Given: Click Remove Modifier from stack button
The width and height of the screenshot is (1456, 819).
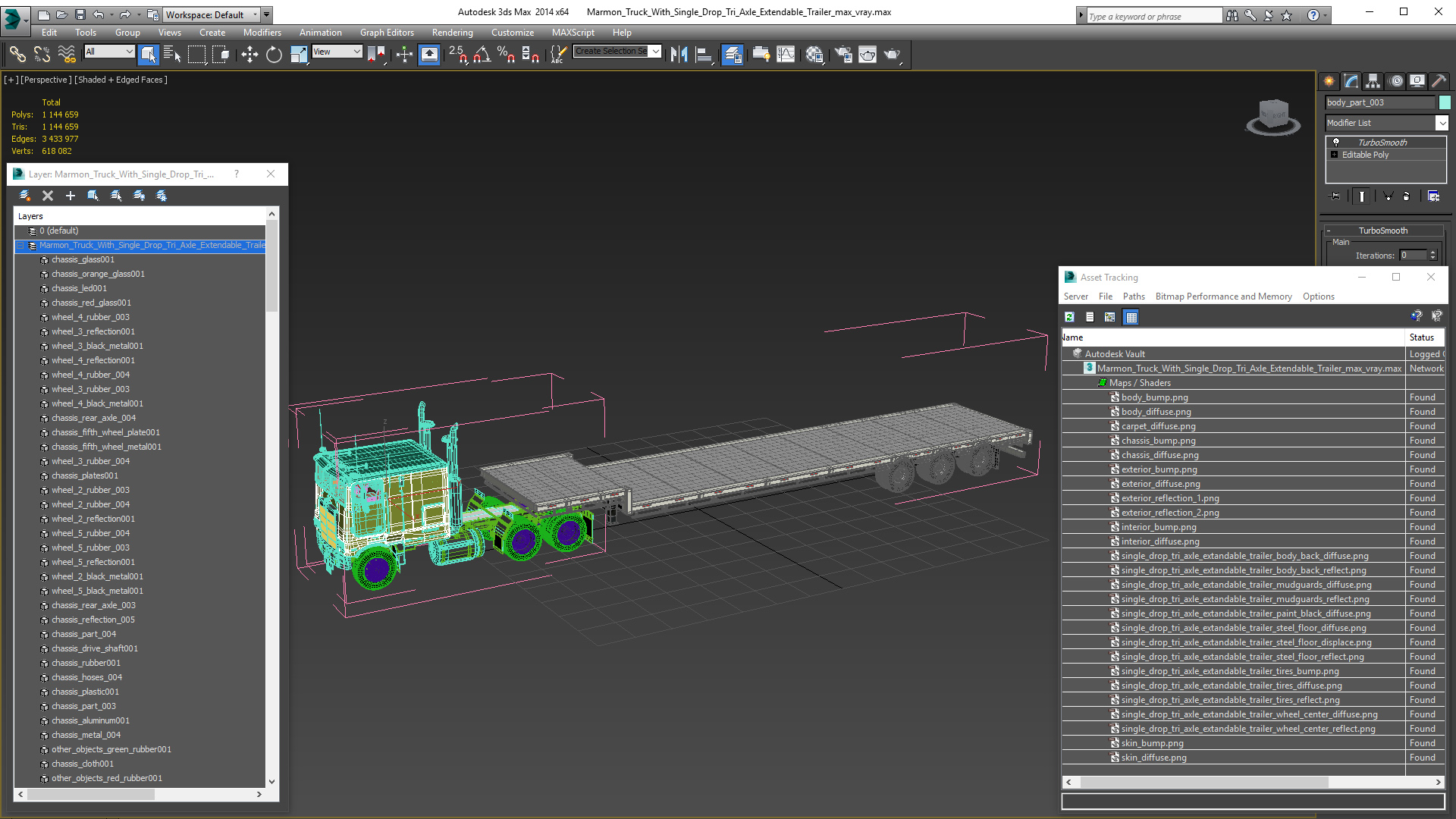Looking at the screenshot, I should (x=1406, y=196).
